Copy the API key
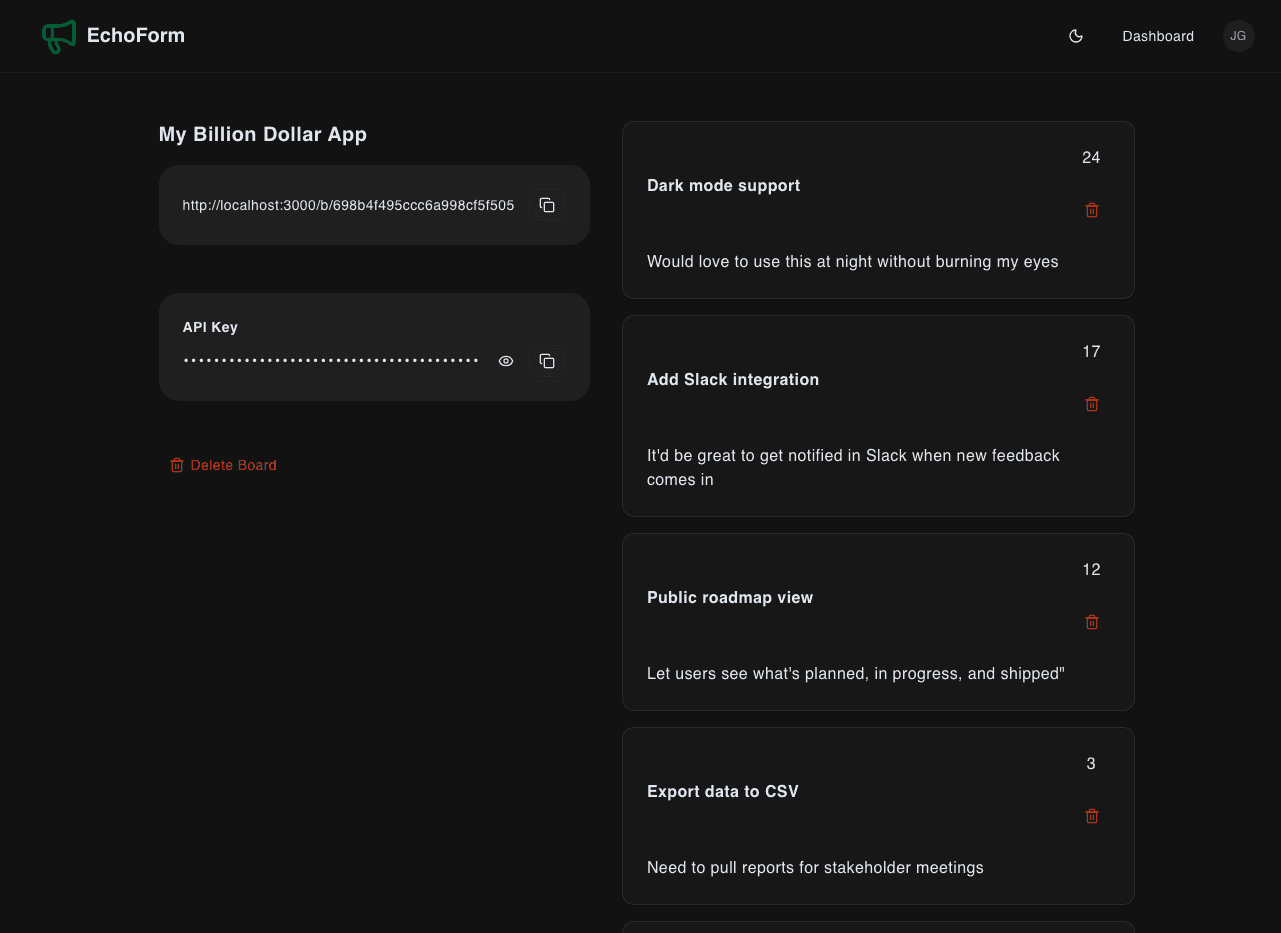Viewport: 1281px width, 933px height. tap(547, 361)
